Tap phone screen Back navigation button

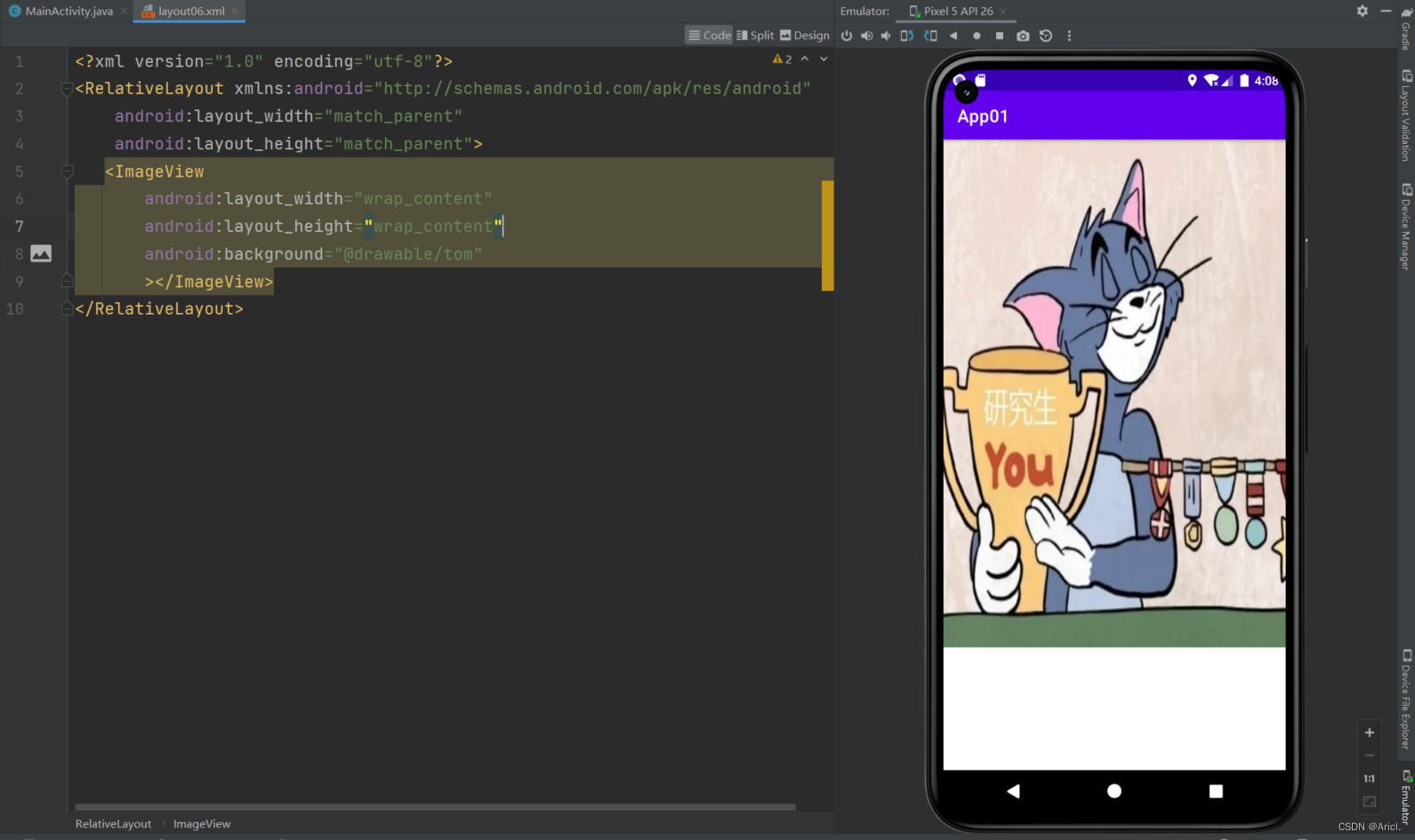tap(1013, 791)
